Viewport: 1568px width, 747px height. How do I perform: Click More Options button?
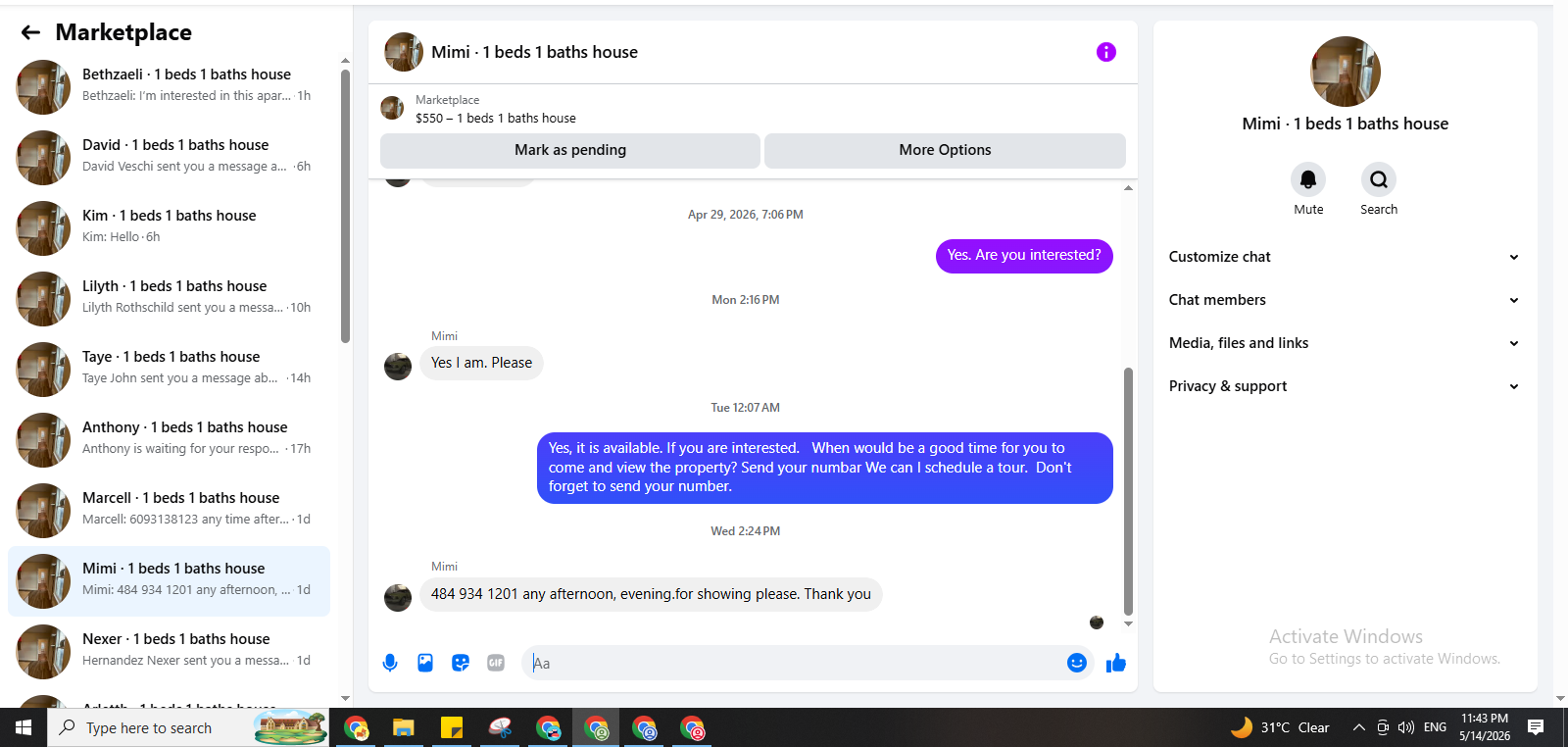pyautogui.click(x=945, y=150)
